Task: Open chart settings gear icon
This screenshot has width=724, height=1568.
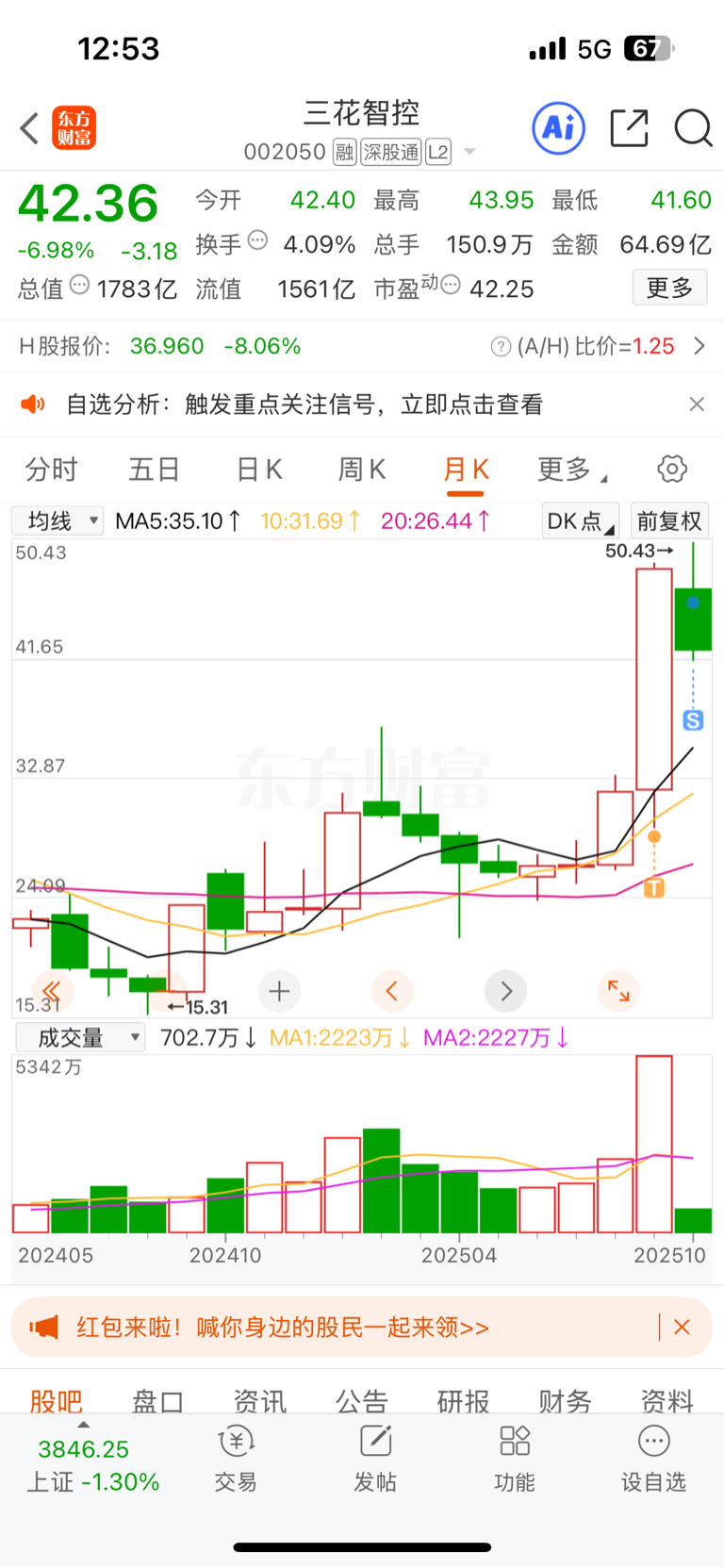Action: click(672, 469)
